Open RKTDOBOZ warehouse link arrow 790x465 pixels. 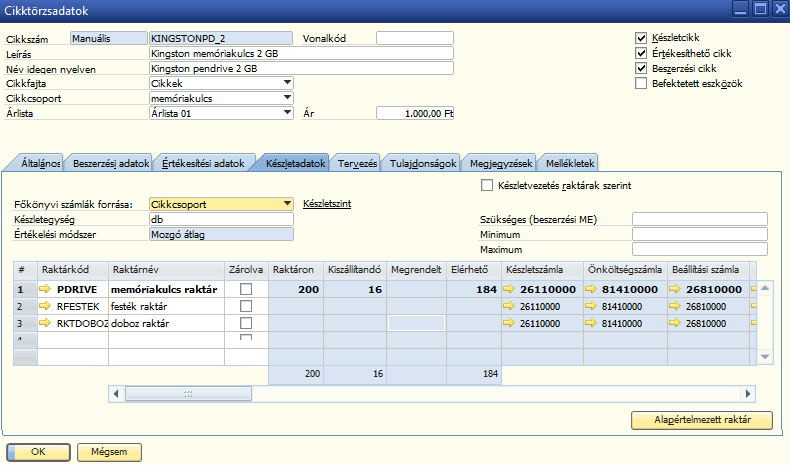[x=45, y=323]
